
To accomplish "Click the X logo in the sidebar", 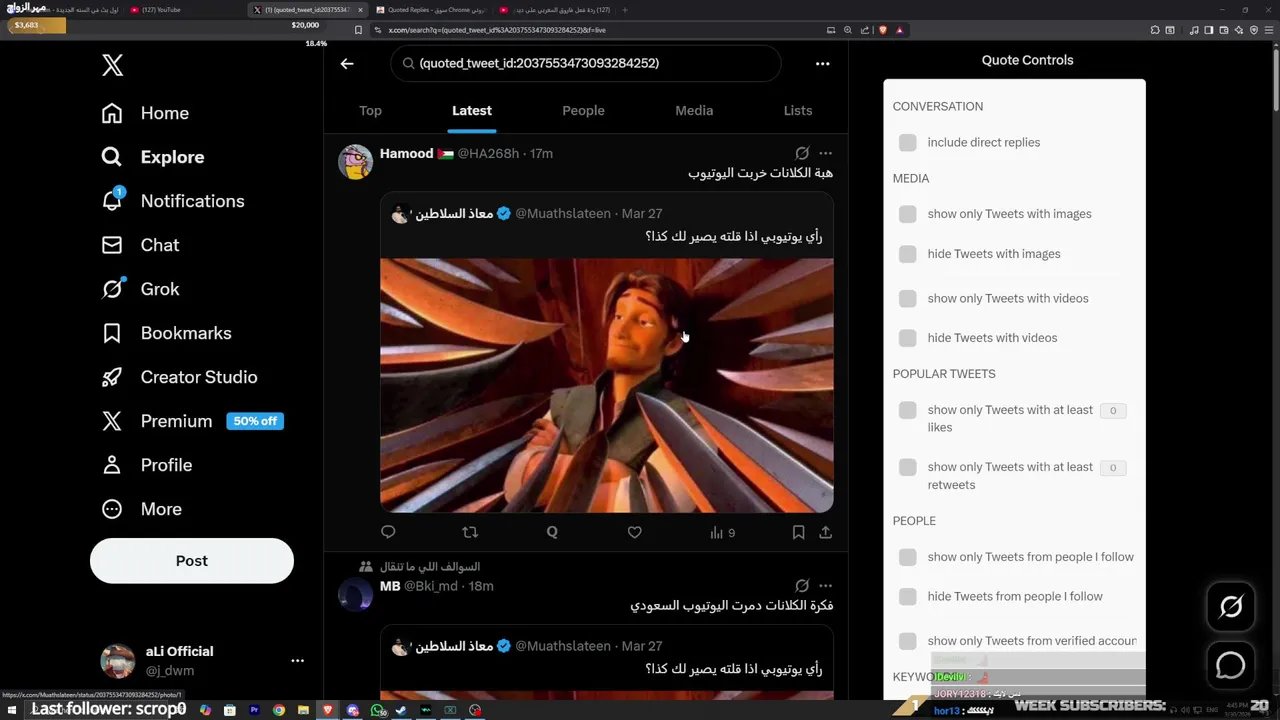I will click(x=112, y=66).
